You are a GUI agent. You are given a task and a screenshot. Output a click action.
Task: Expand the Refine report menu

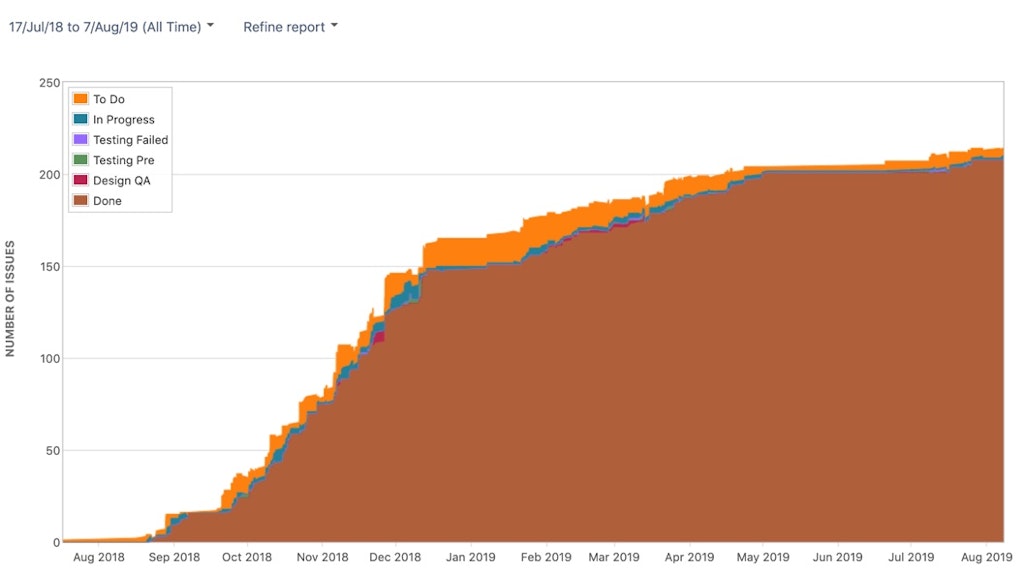pyautogui.click(x=291, y=27)
